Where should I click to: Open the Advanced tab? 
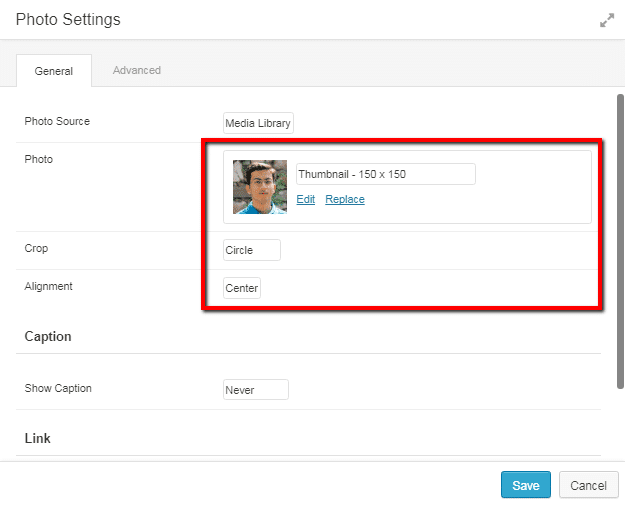click(x=137, y=71)
